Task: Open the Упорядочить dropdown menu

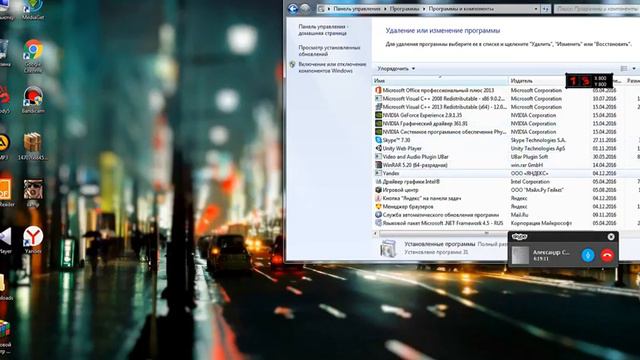Action: pyautogui.click(x=396, y=69)
